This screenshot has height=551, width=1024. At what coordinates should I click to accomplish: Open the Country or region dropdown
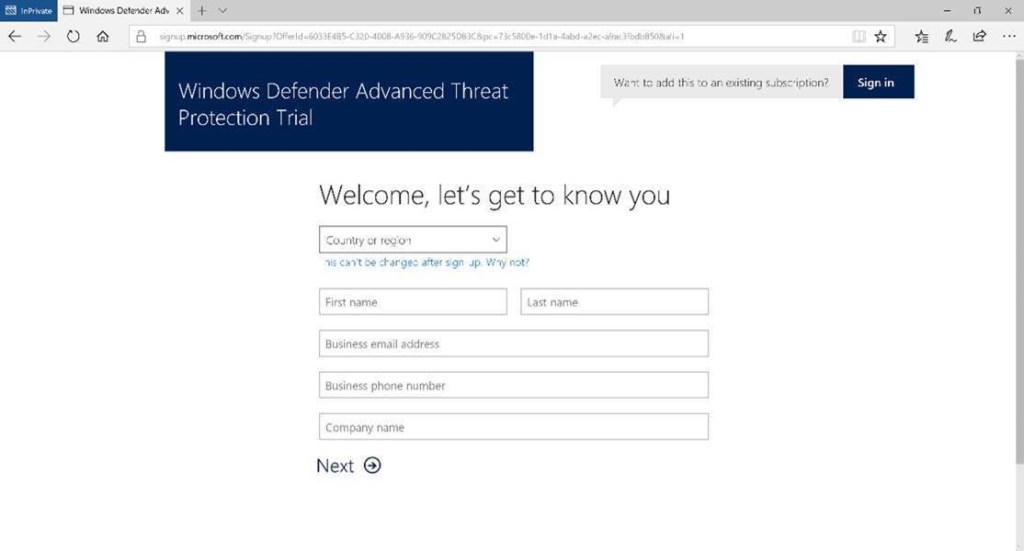(x=413, y=240)
